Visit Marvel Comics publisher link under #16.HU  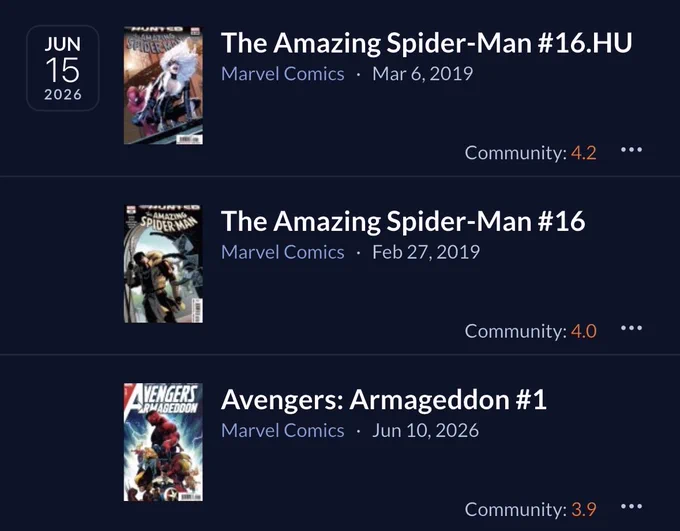click(283, 74)
